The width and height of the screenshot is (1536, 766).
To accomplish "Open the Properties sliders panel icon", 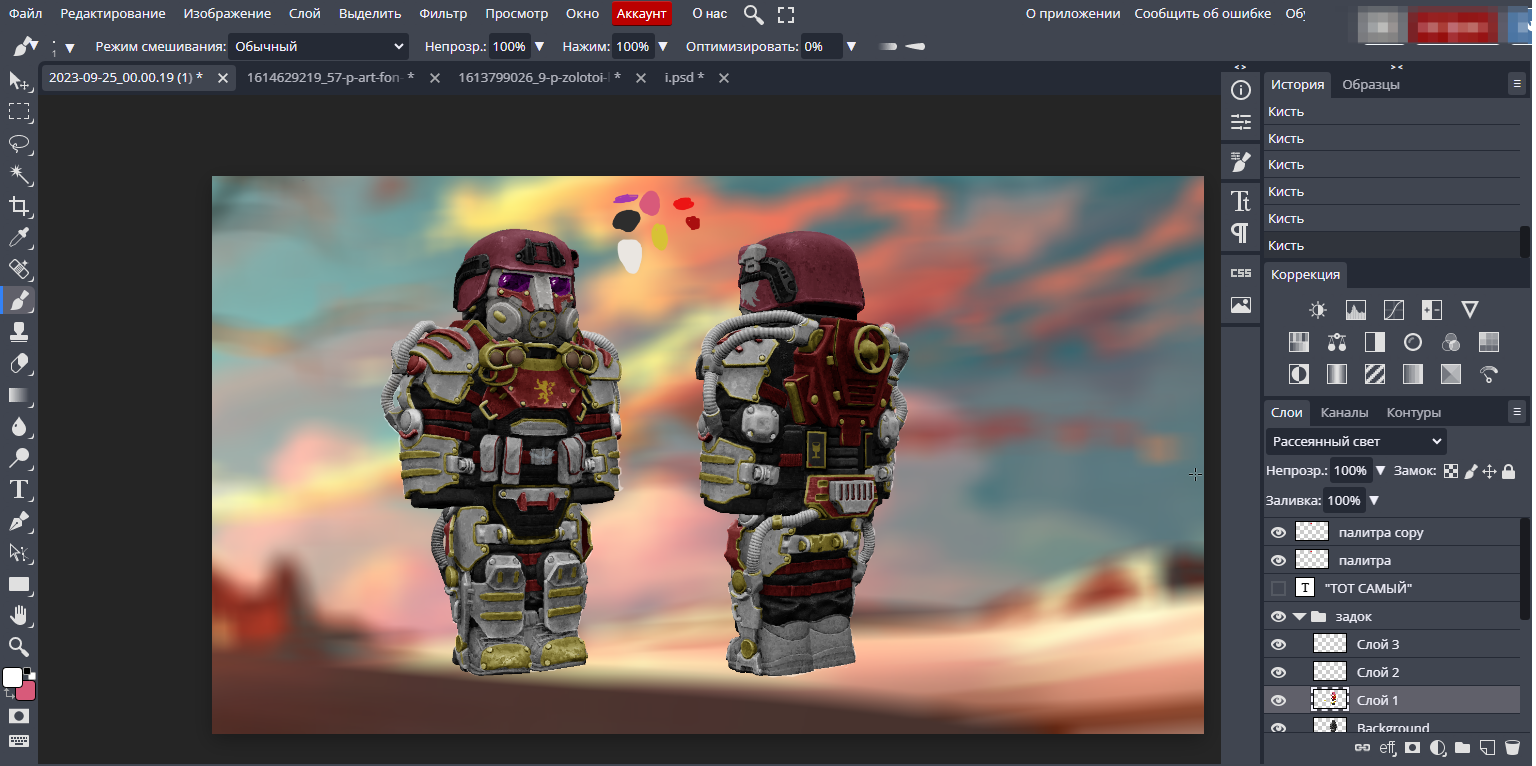I will pyautogui.click(x=1241, y=122).
